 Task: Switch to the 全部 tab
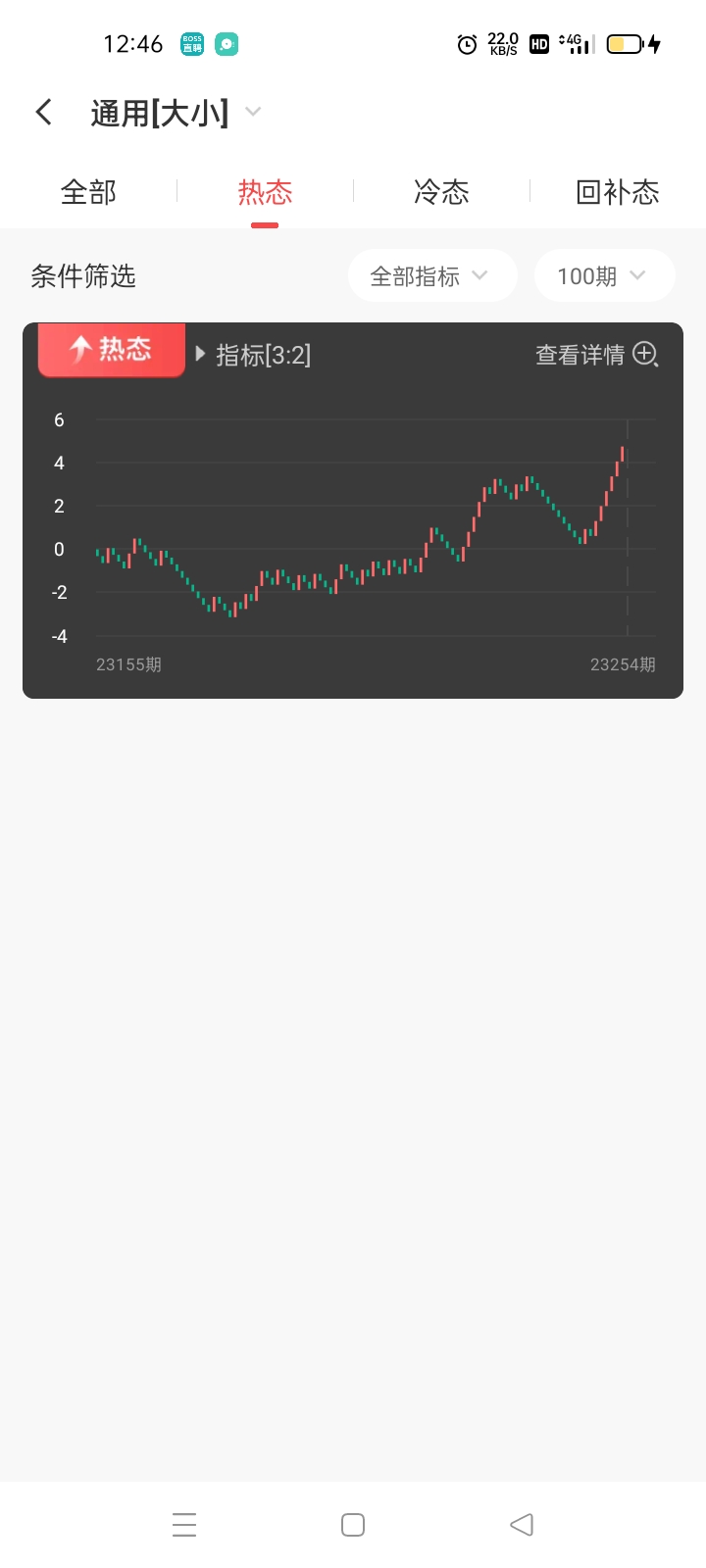tap(88, 192)
